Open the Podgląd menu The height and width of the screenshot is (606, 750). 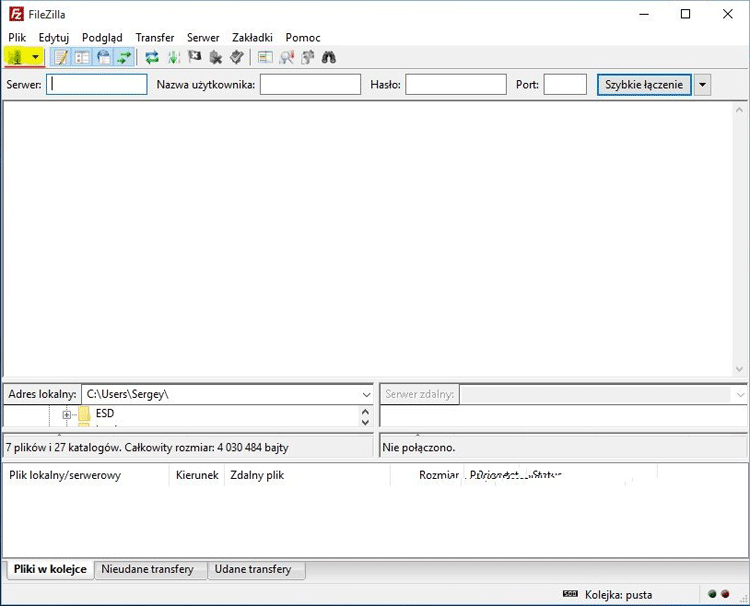click(x=102, y=37)
